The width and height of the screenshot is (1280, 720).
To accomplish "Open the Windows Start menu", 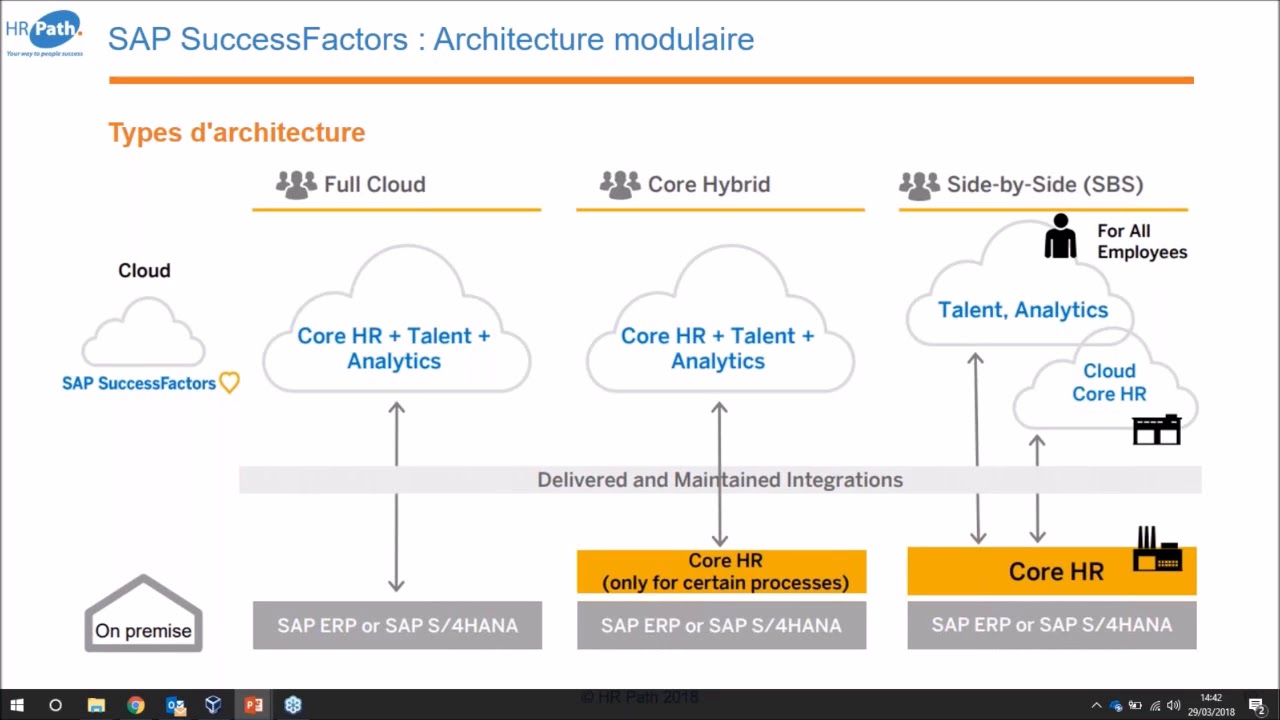I will [x=17, y=705].
